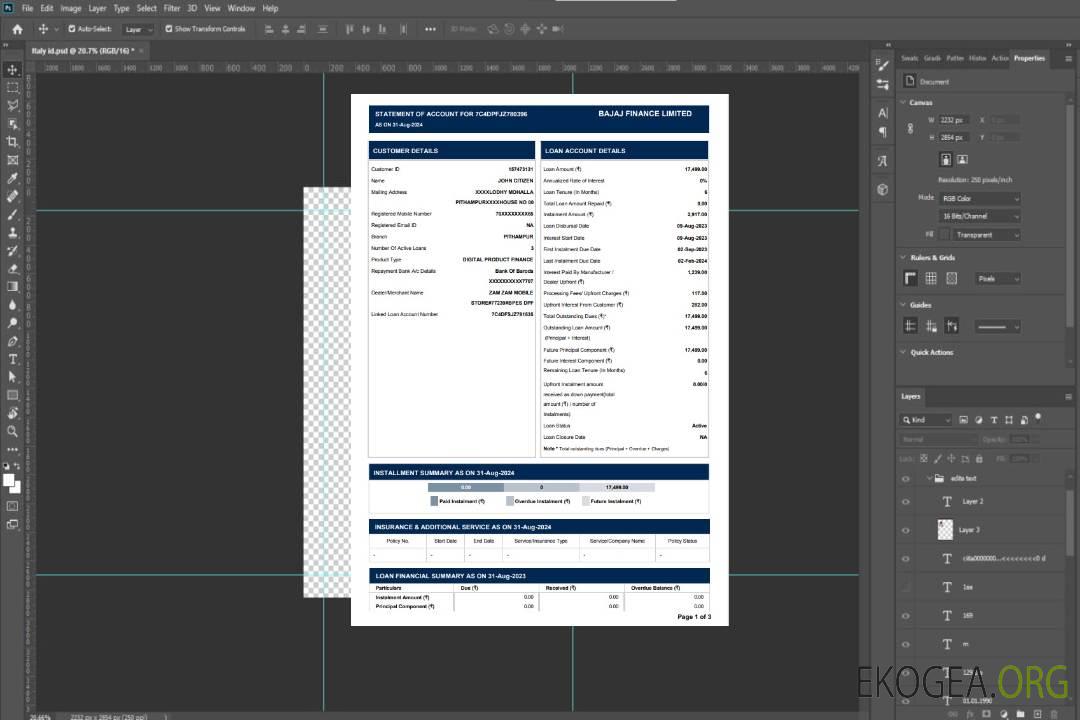Collapse the Canvas section
The height and width of the screenshot is (720, 1080).
click(903, 103)
